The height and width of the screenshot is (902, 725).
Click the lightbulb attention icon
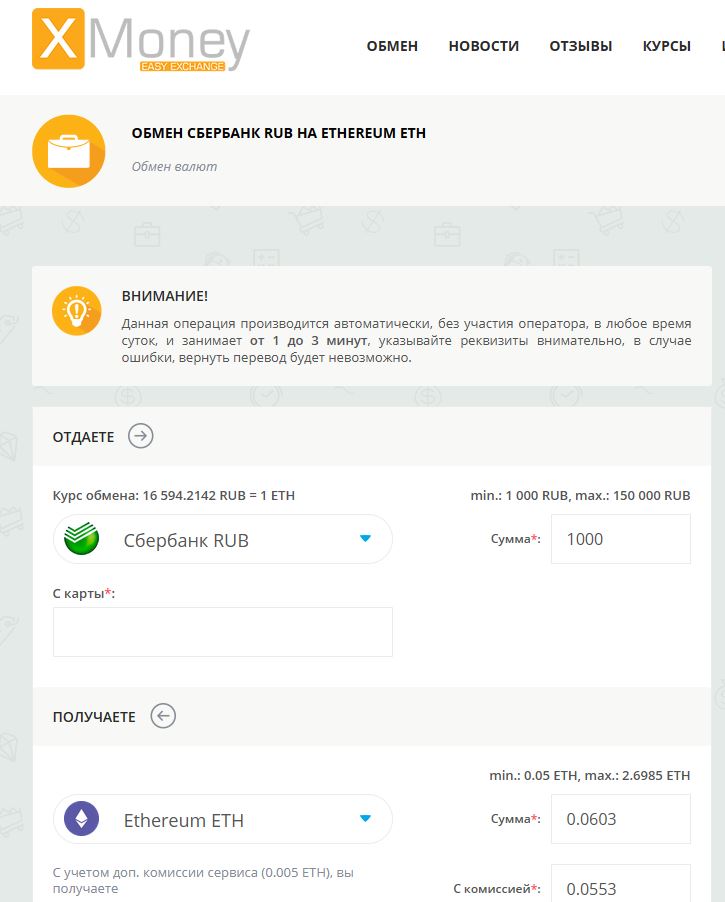(x=77, y=311)
